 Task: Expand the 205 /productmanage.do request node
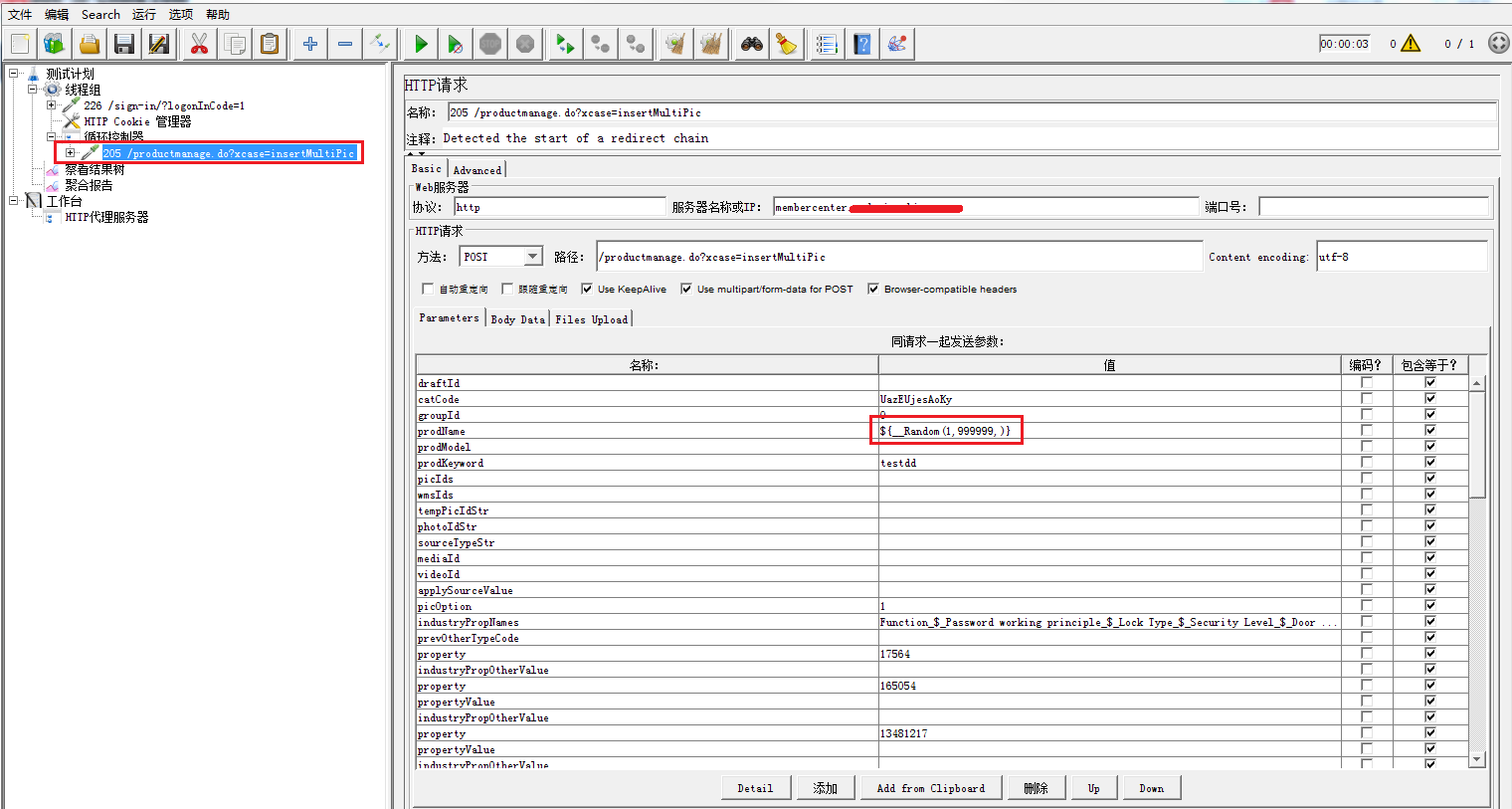tap(71, 153)
